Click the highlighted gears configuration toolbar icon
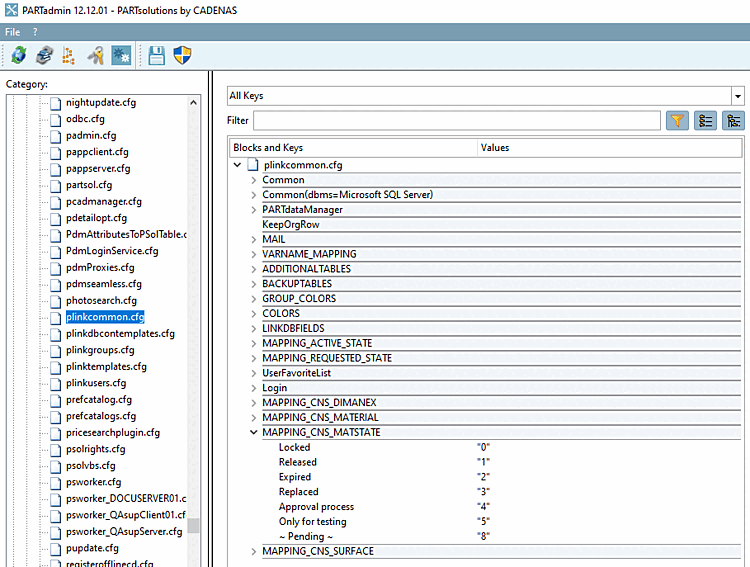Screen dimensions: 750x567 pyautogui.click(x=121, y=56)
